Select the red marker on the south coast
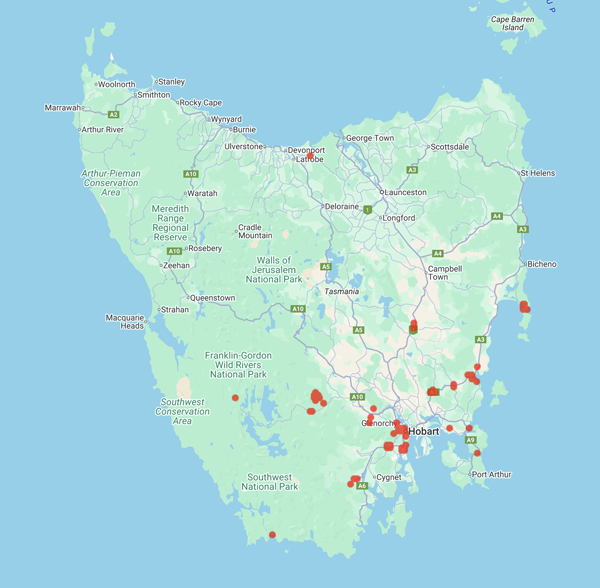Screen dimensions: 600x588 (x=272, y=534)
